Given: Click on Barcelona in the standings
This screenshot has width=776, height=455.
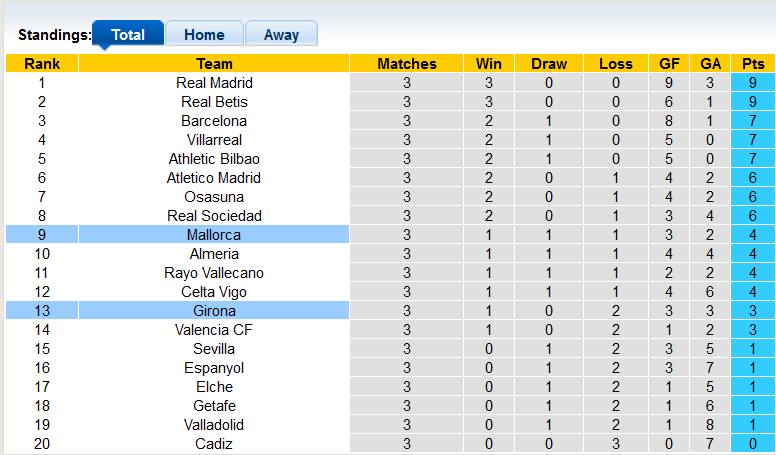Looking at the screenshot, I should pos(214,121).
